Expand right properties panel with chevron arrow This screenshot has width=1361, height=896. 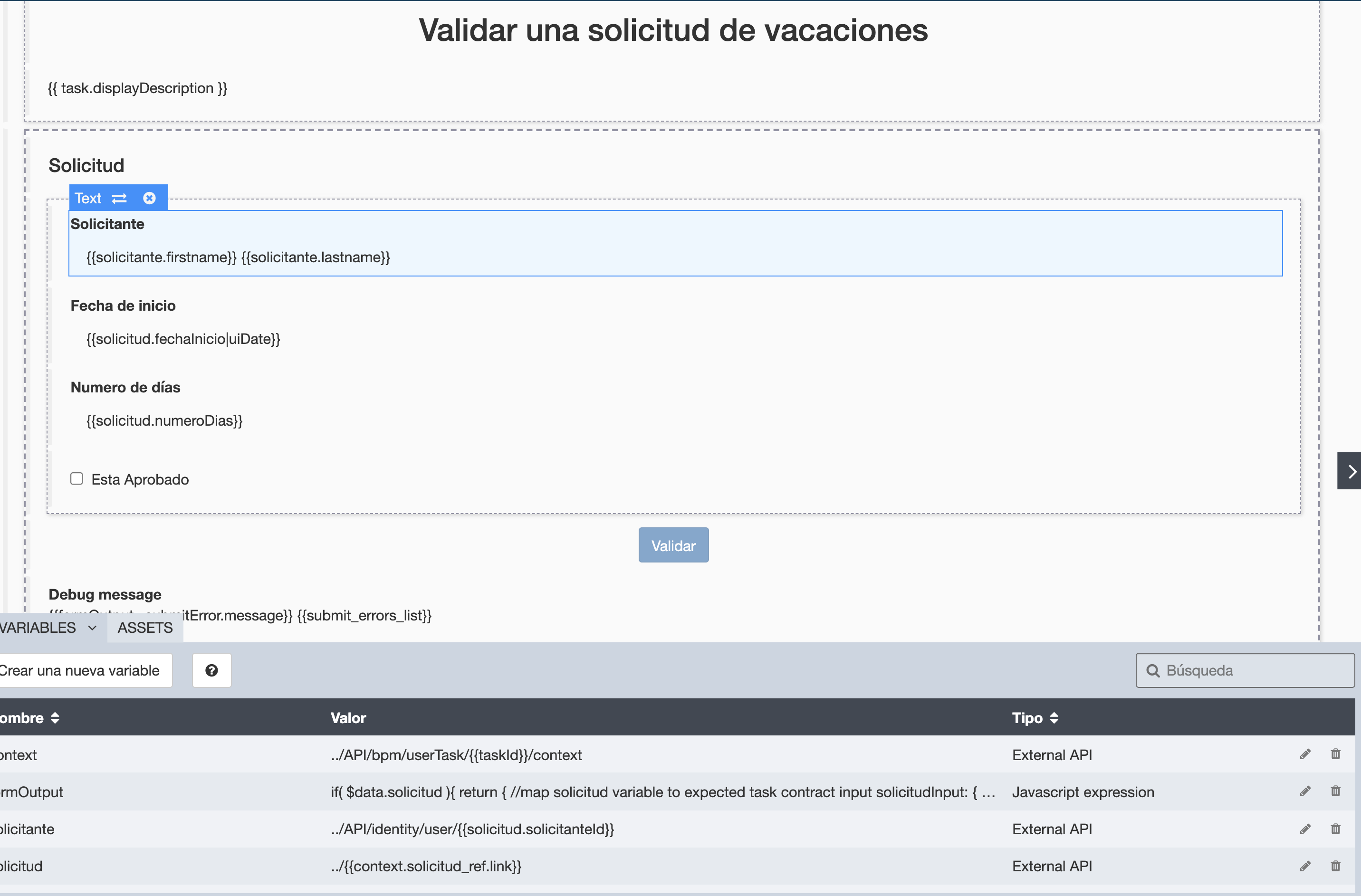pos(1351,472)
